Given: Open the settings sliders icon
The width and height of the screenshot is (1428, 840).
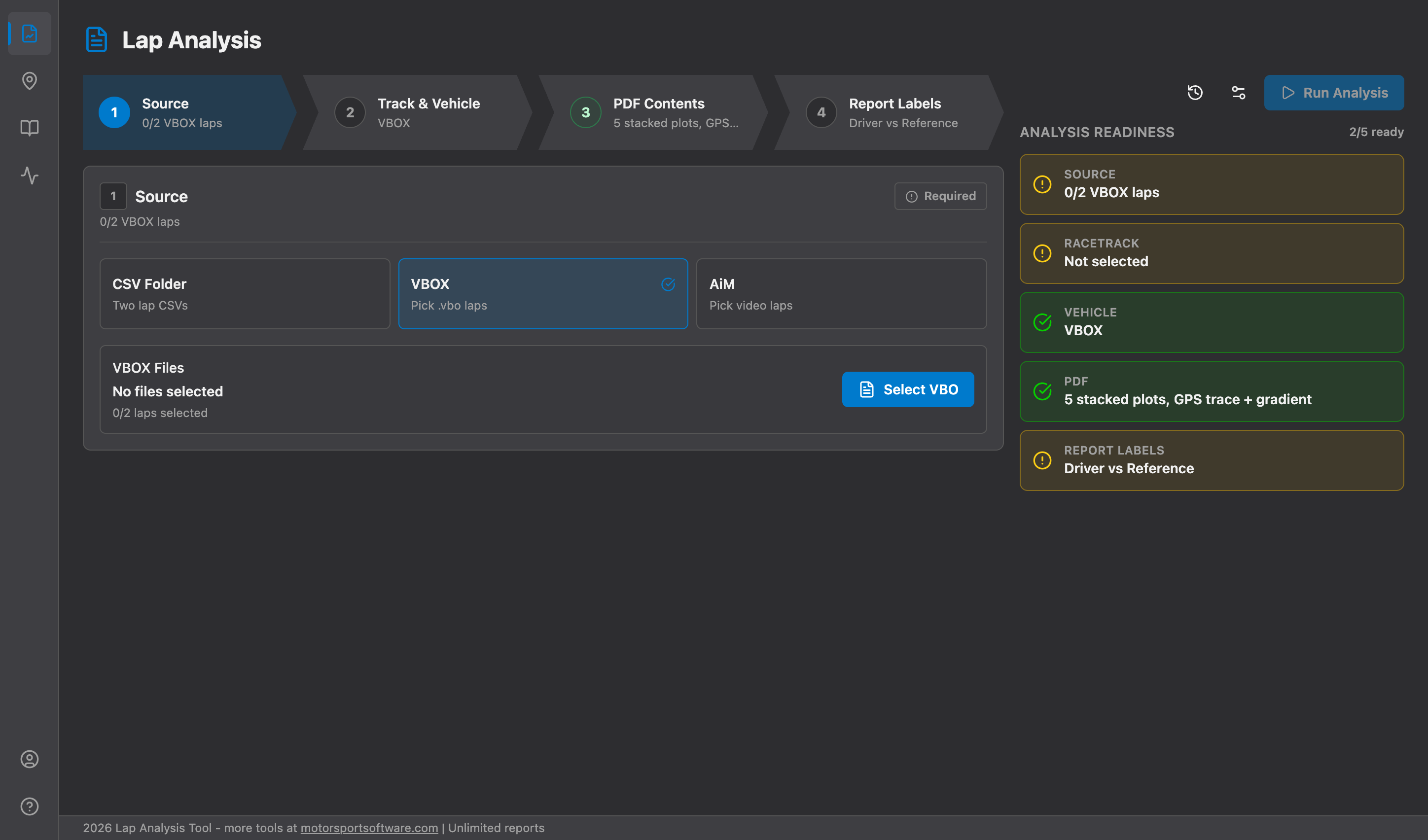Looking at the screenshot, I should 1238,92.
